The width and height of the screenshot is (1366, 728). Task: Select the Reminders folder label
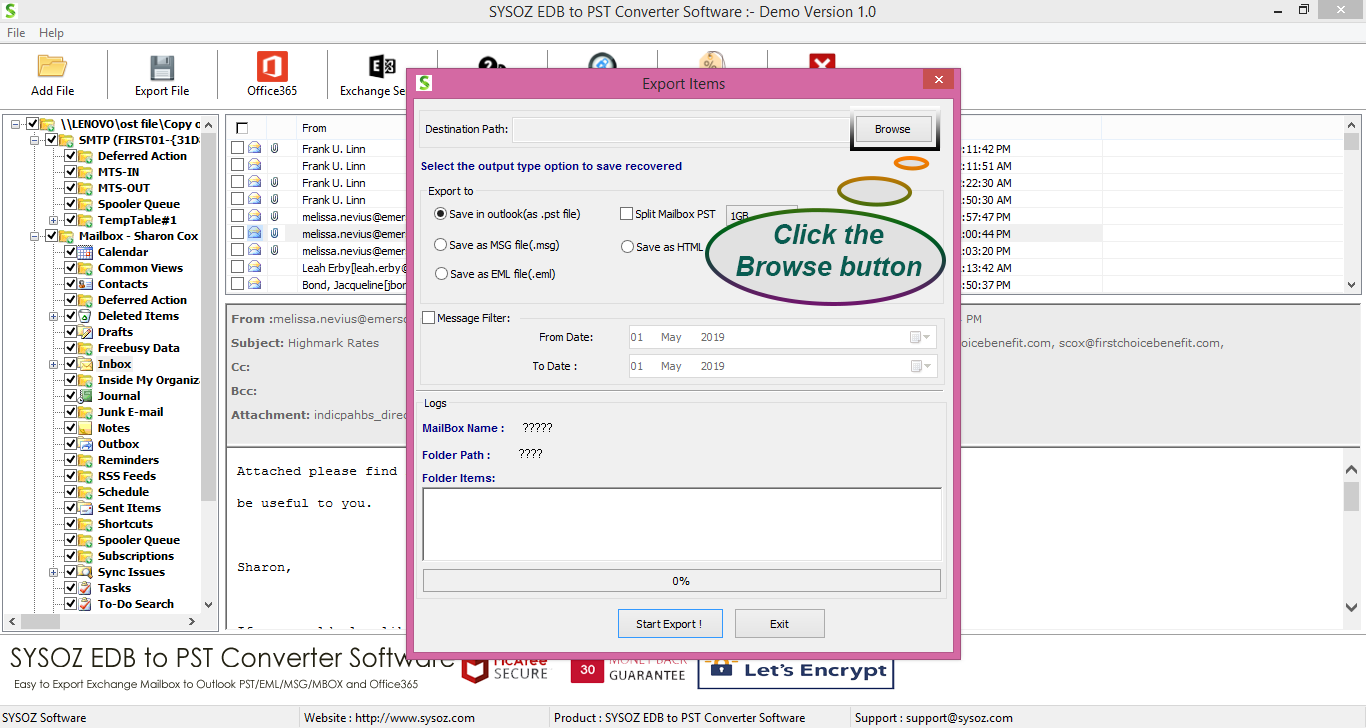(x=128, y=460)
